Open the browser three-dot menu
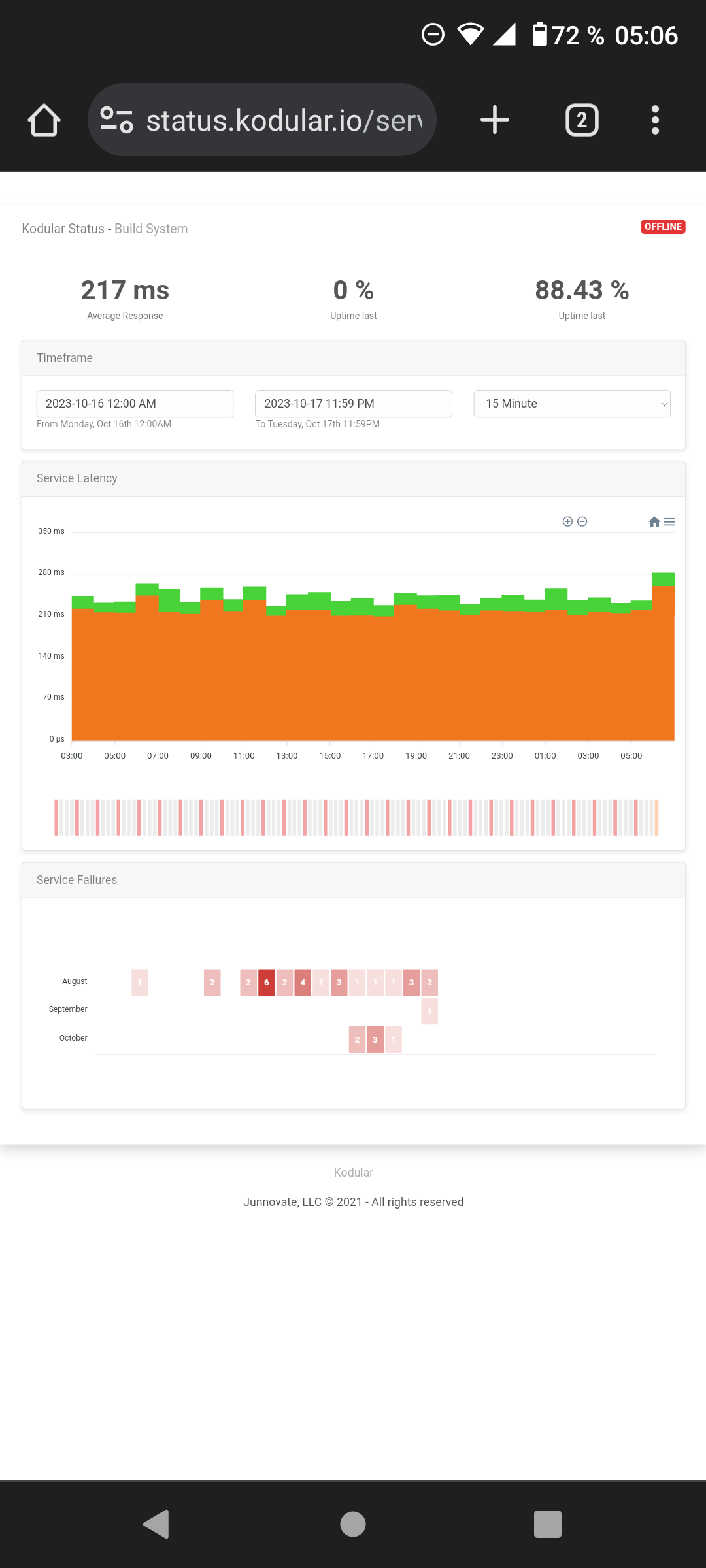 pyautogui.click(x=655, y=120)
